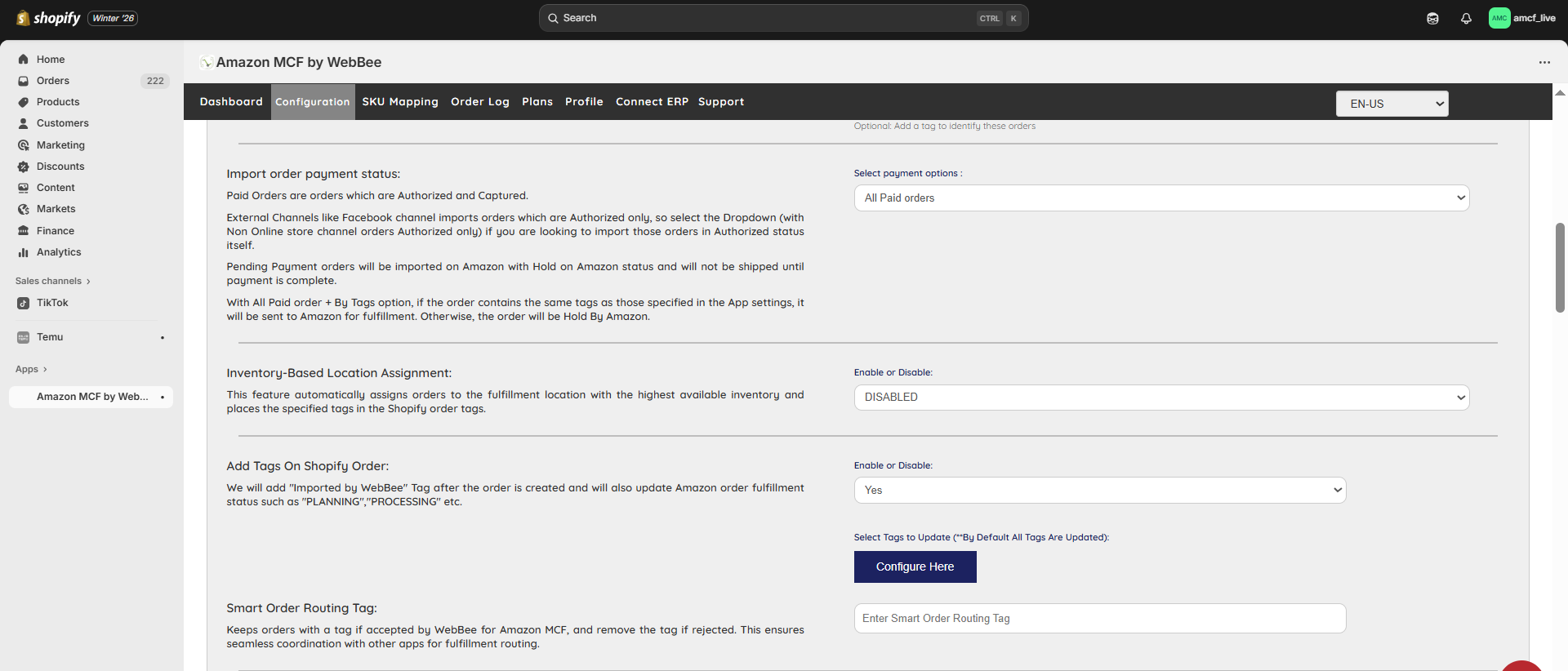
Task: Open Analytics via its bar chart icon
Action: point(24,252)
